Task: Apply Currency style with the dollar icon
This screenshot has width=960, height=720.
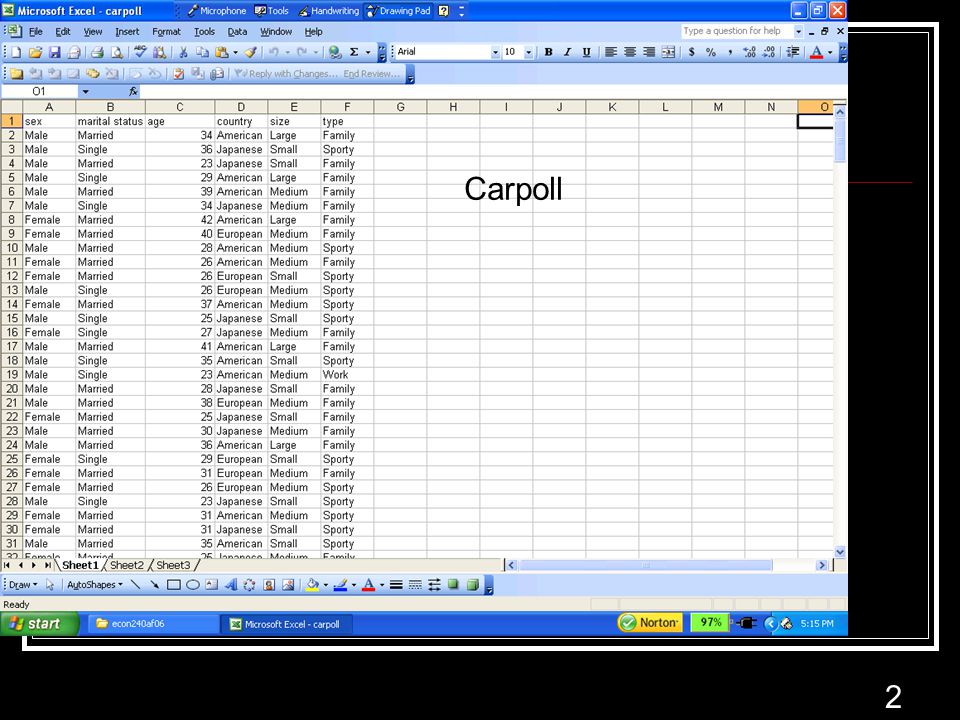Action: click(x=691, y=53)
